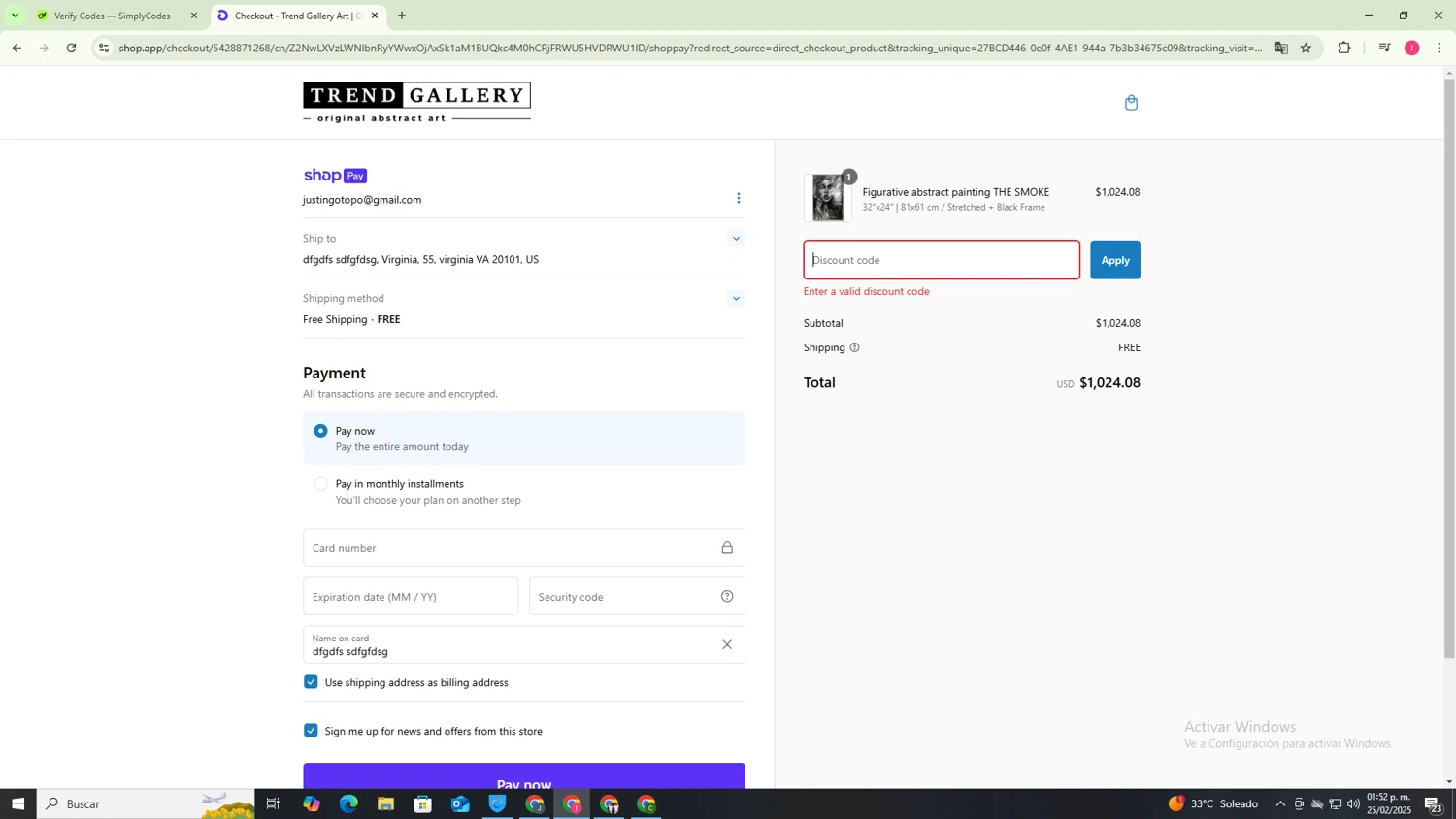Close the Checkout tab
The height and width of the screenshot is (819, 1456).
point(375,16)
